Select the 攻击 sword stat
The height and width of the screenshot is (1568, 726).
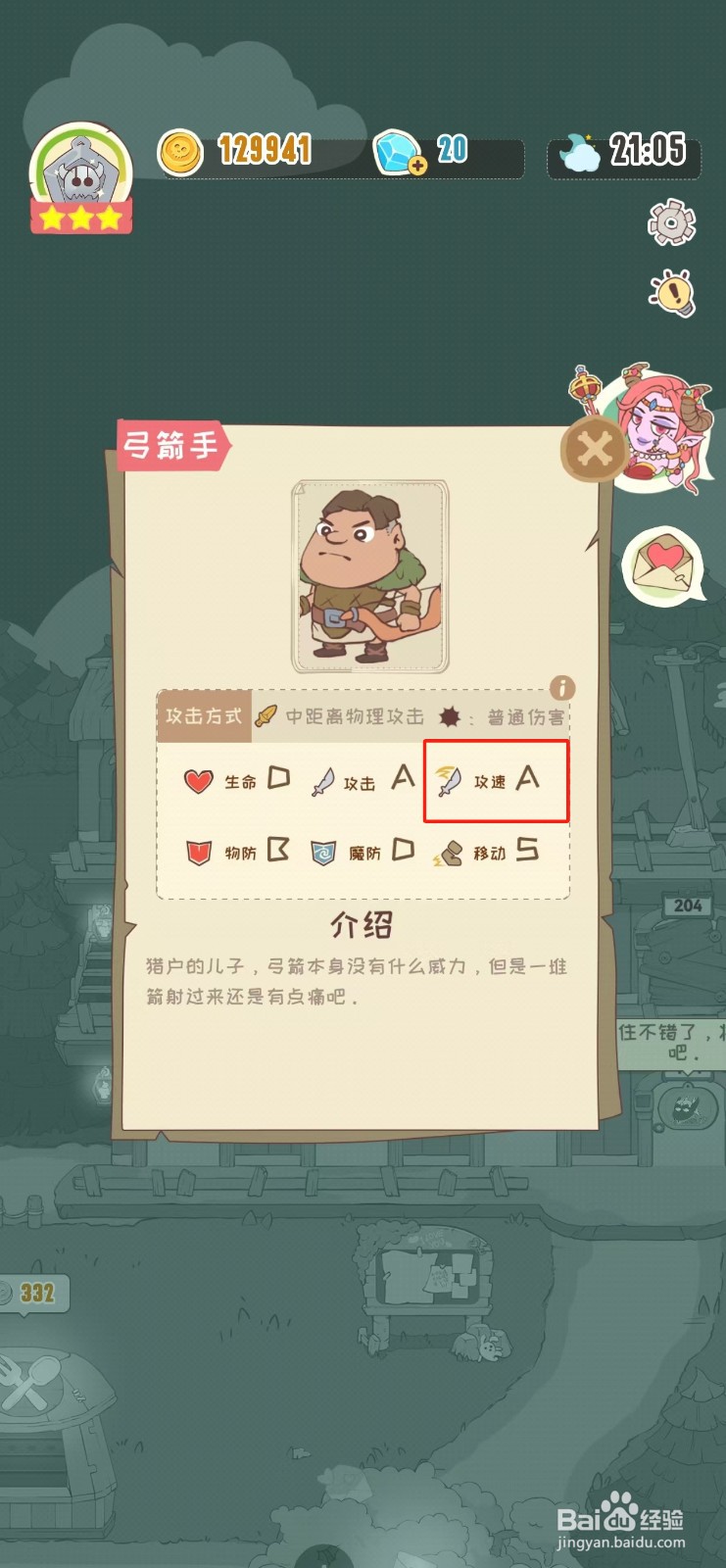point(363,781)
